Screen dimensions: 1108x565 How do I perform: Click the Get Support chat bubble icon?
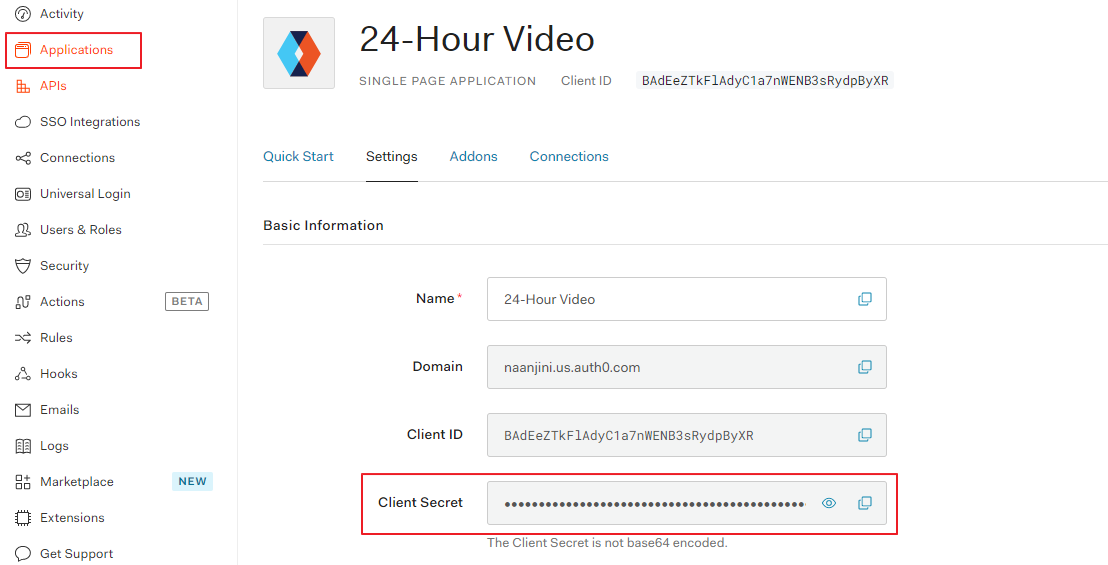(x=23, y=554)
